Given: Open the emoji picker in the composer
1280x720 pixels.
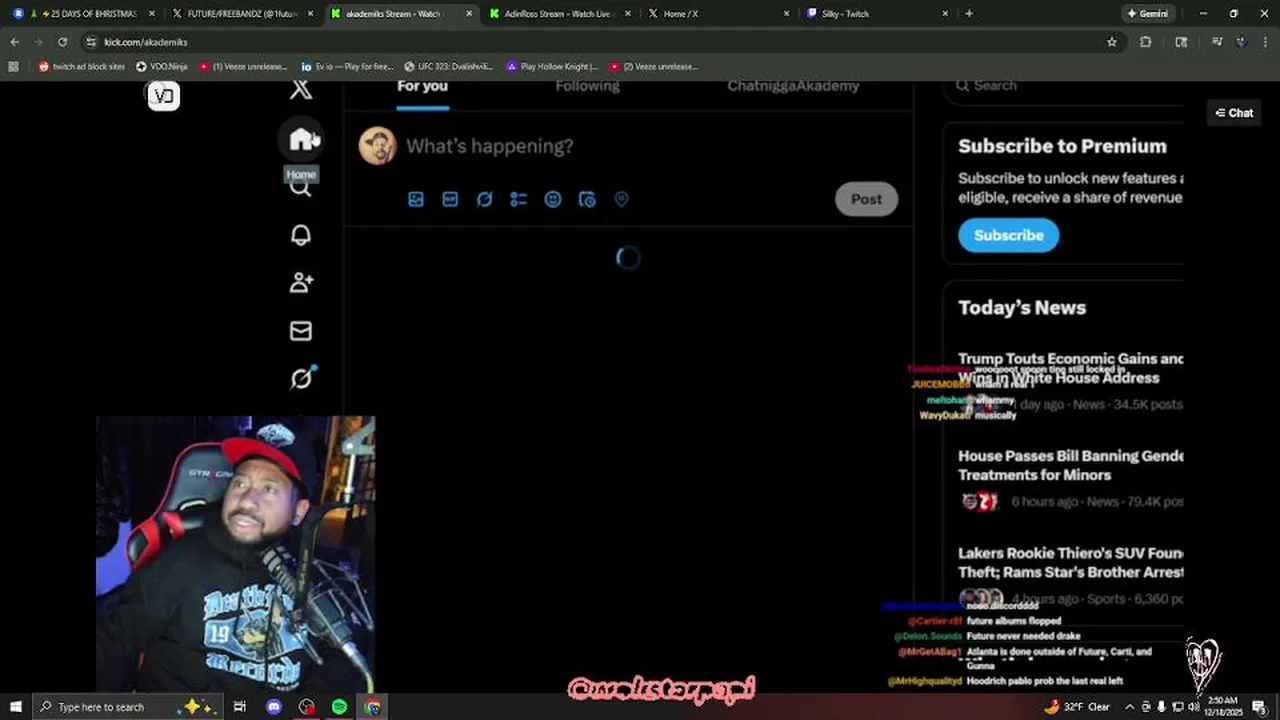Looking at the screenshot, I should pos(552,199).
